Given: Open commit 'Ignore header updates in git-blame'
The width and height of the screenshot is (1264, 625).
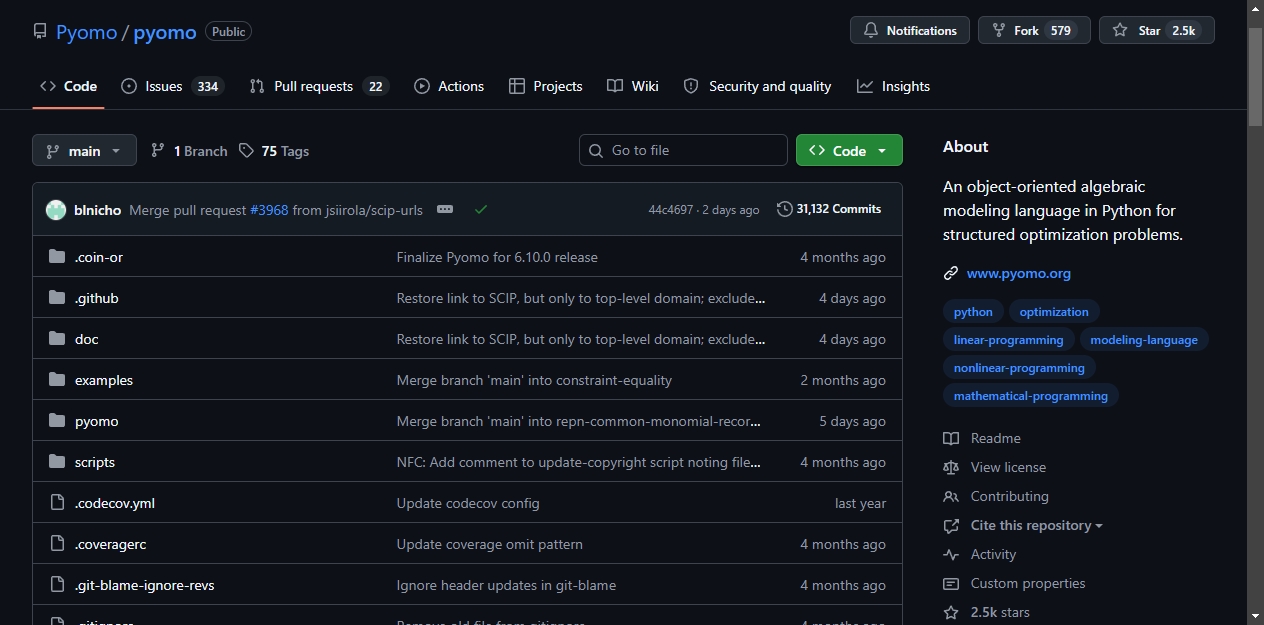Looking at the screenshot, I should pyautogui.click(x=506, y=585).
